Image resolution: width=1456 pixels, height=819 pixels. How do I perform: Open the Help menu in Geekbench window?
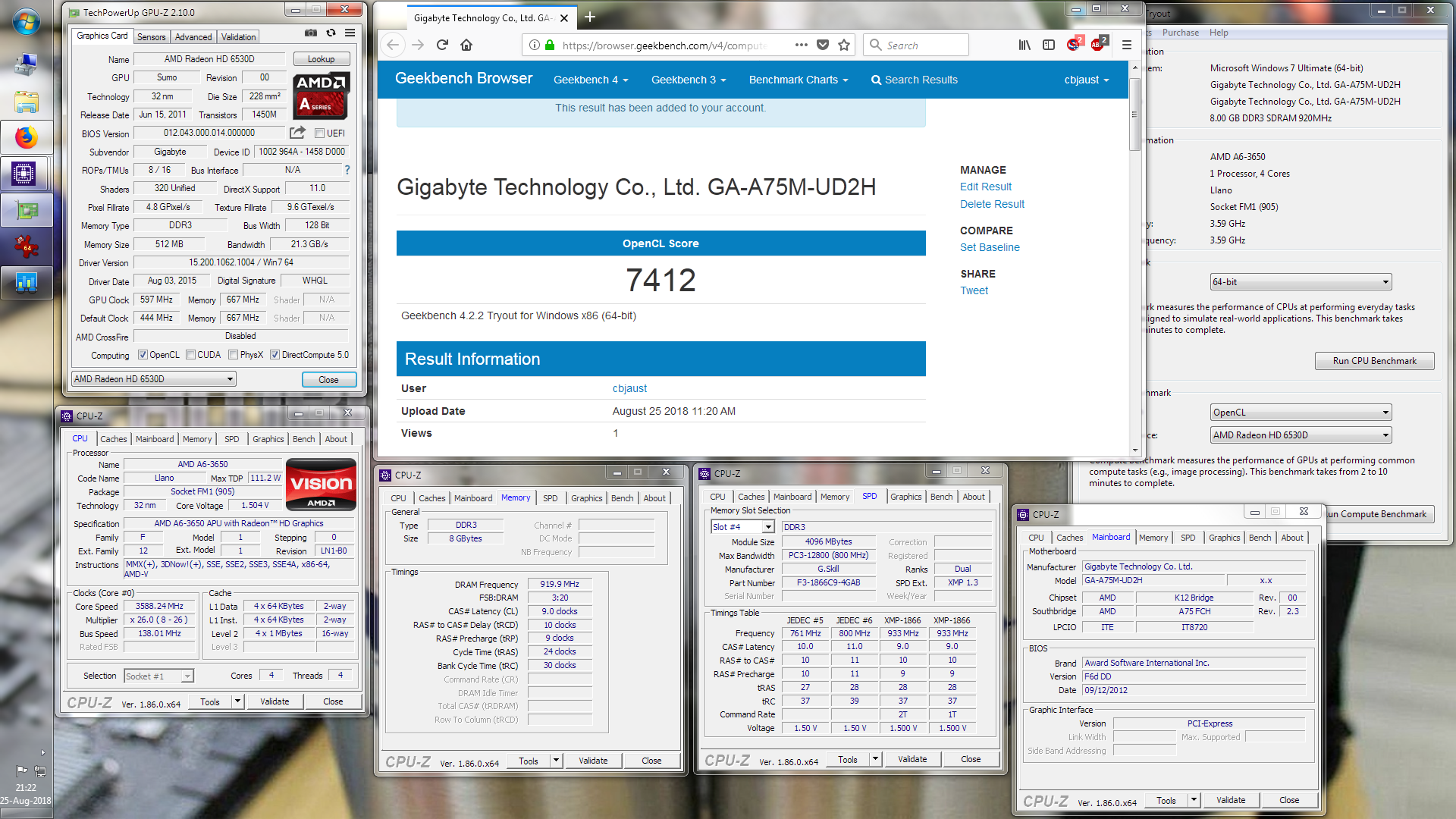tap(1219, 33)
